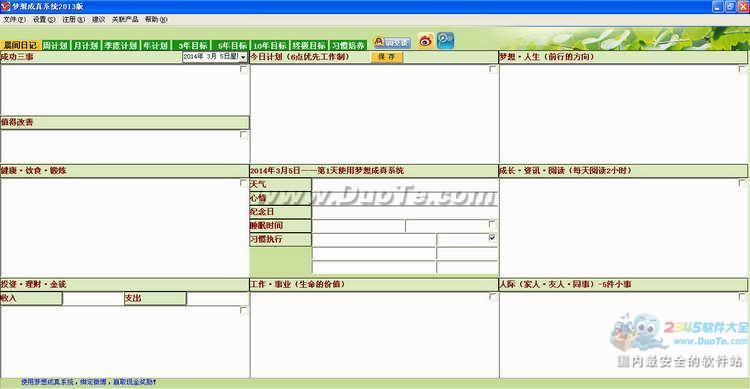Open the 注册 menu

click(74, 20)
